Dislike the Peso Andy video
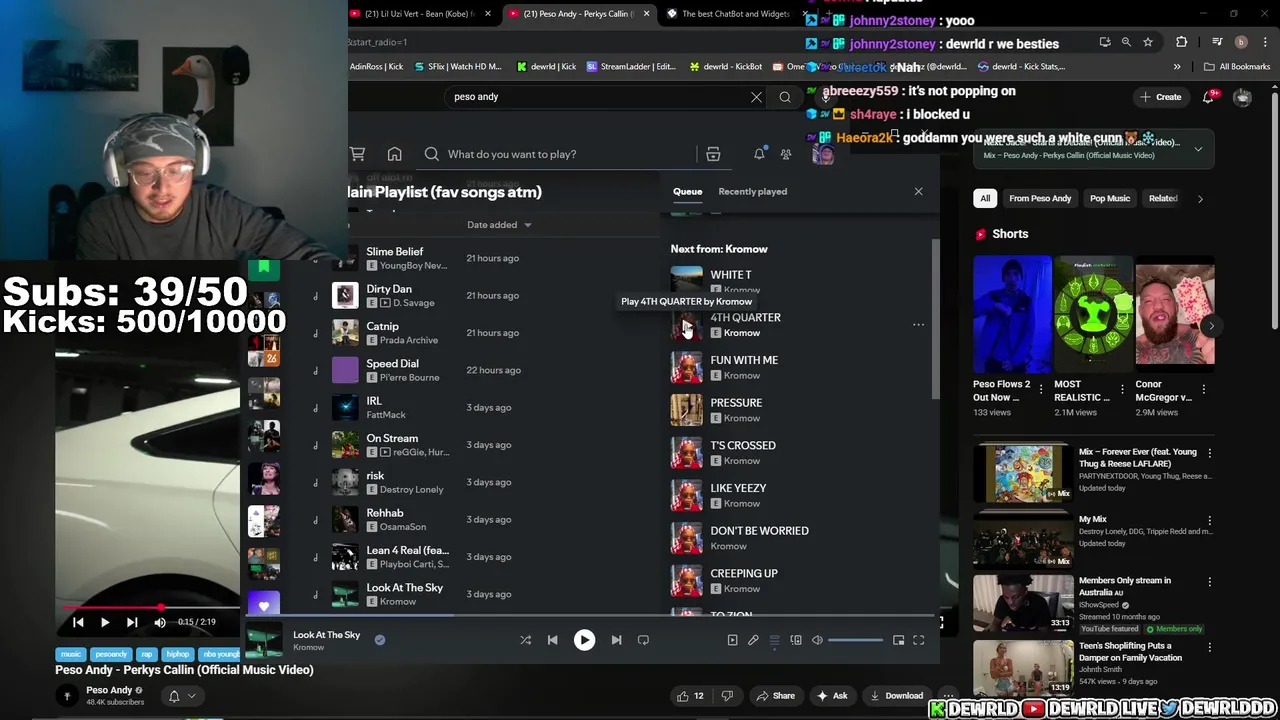This screenshot has width=1280, height=720. click(x=727, y=696)
